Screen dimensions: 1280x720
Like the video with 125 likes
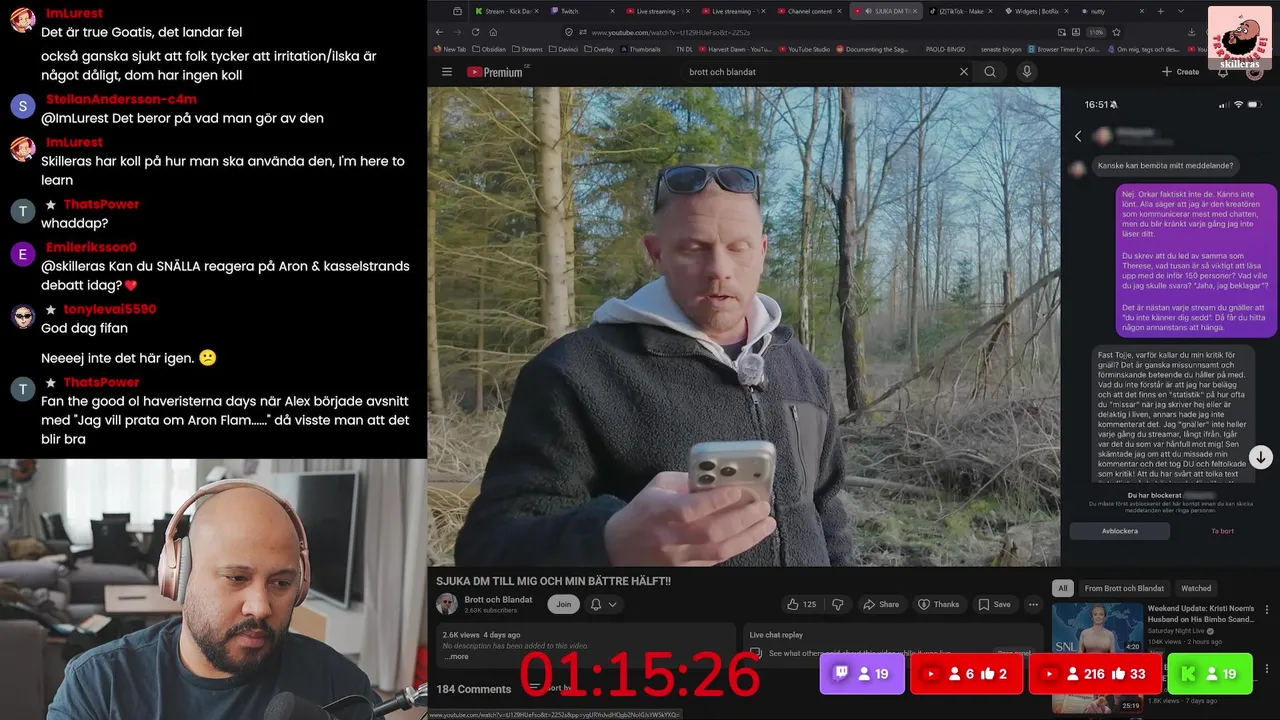click(802, 604)
